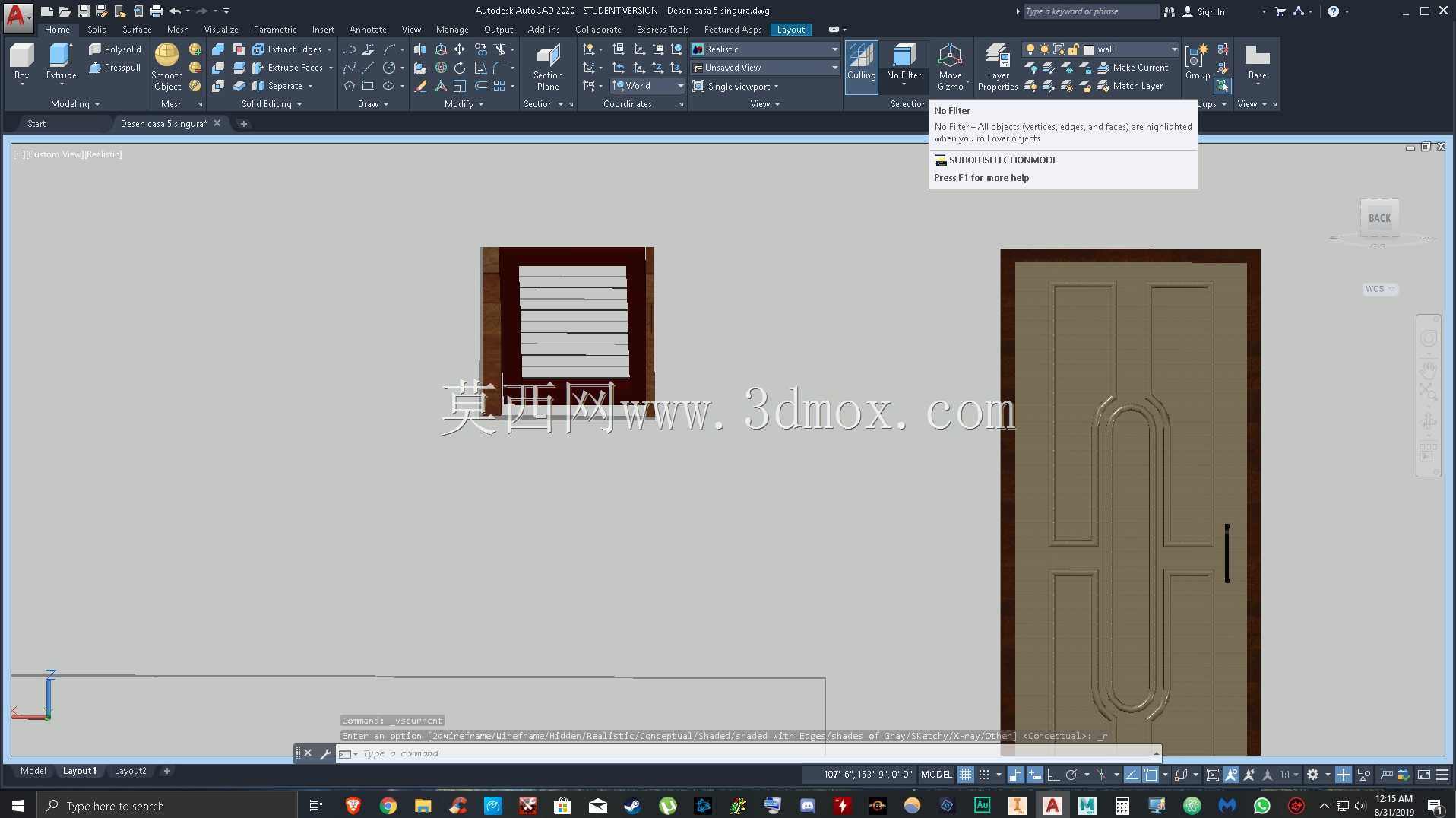Select the Extract Edges tool

287,49
